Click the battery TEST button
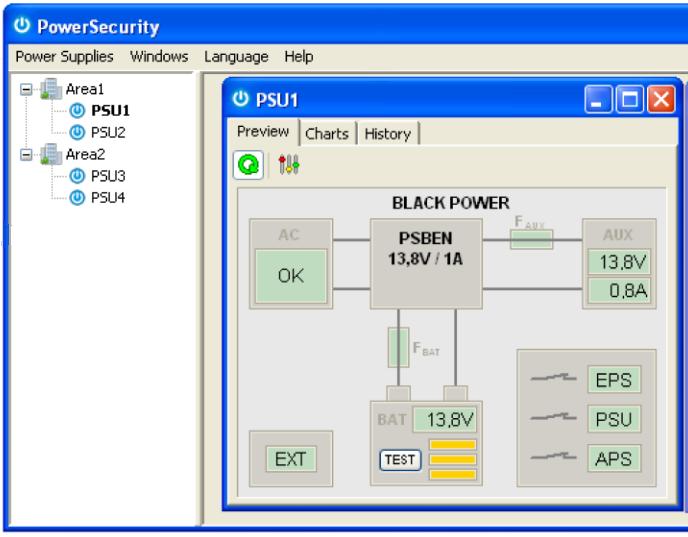The image size is (688, 537). 400,460
